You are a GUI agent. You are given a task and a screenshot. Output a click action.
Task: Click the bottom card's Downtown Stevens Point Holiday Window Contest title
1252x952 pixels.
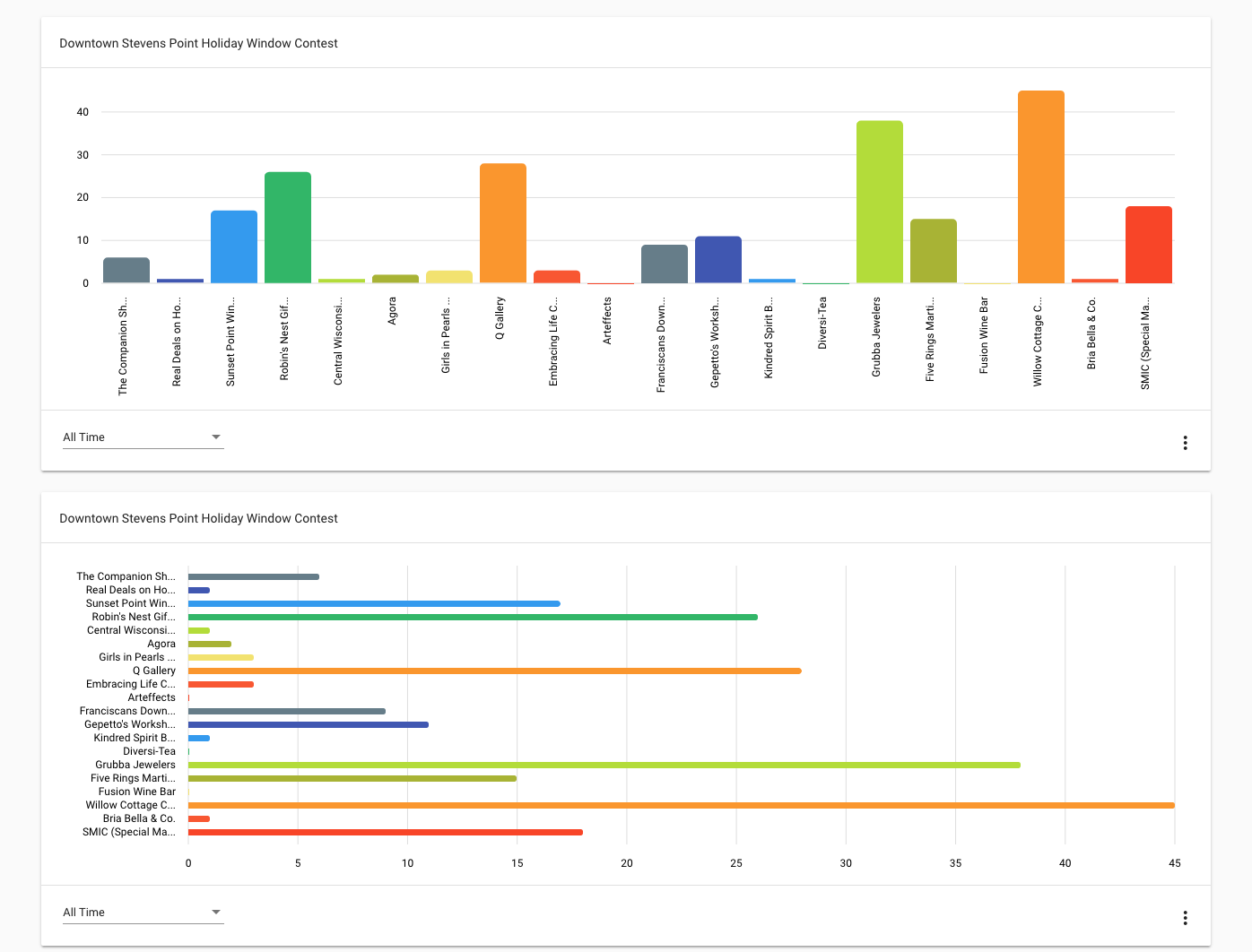point(198,518)
